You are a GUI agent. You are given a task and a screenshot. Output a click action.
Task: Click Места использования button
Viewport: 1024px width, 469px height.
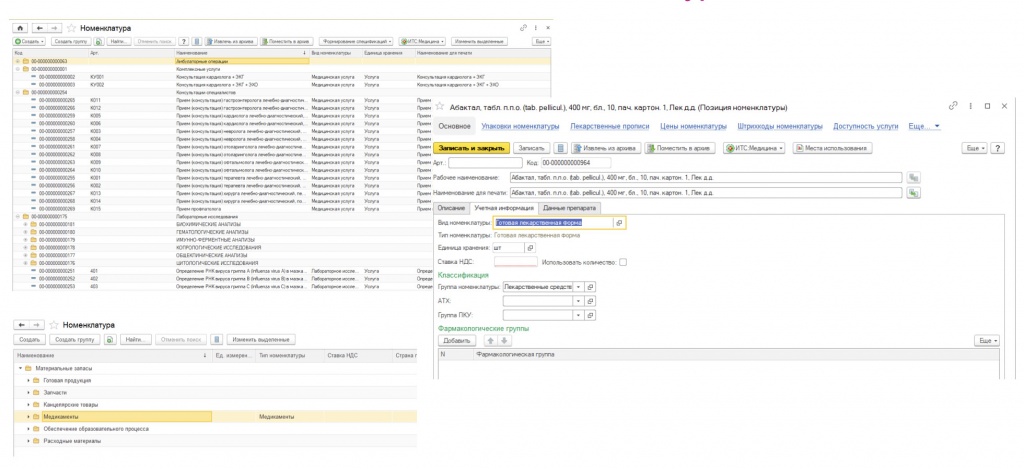pyautogui.click(x=832, y=148)
